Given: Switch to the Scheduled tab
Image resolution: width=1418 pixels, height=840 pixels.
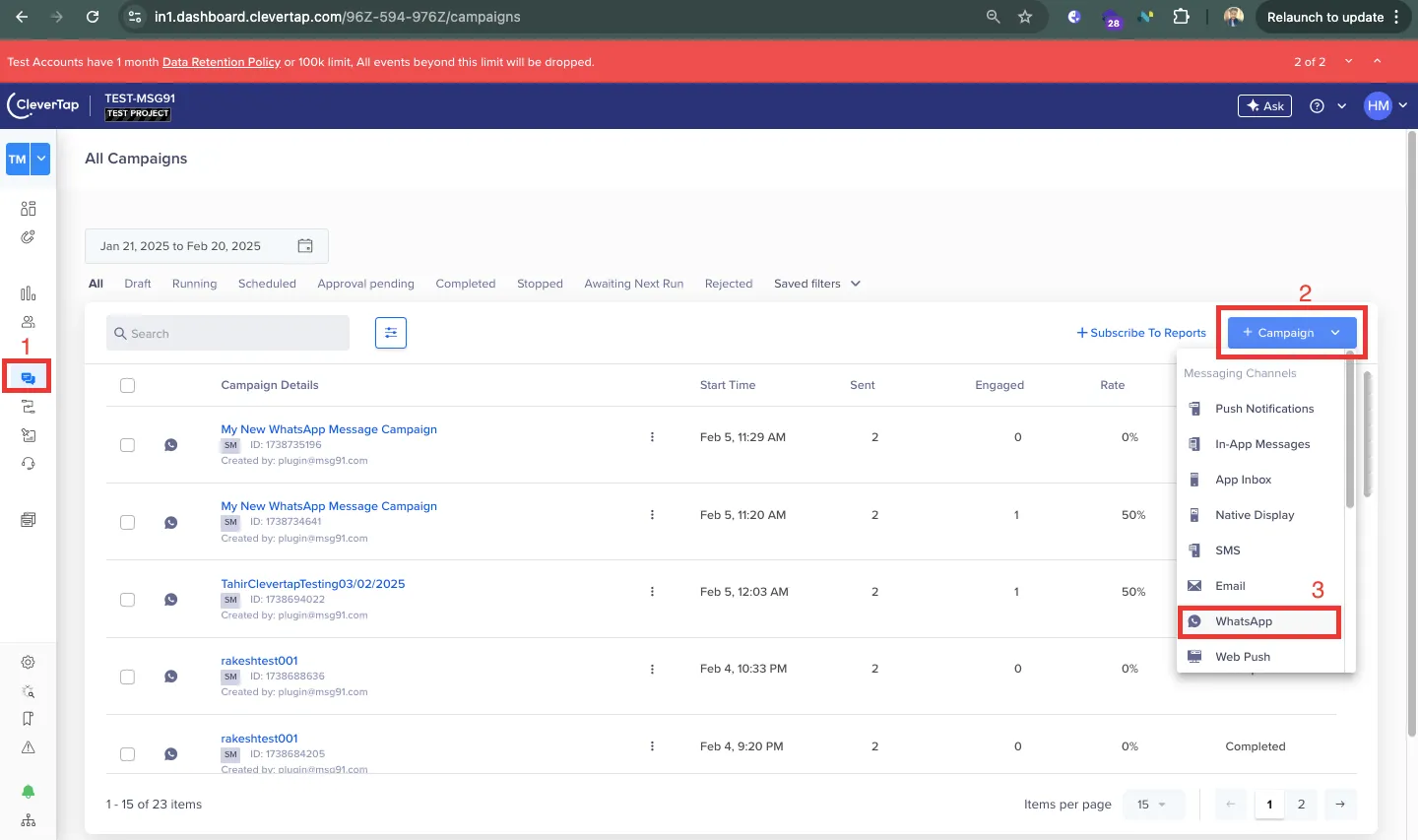Looking at the screenshot, I should click(267, 284).
